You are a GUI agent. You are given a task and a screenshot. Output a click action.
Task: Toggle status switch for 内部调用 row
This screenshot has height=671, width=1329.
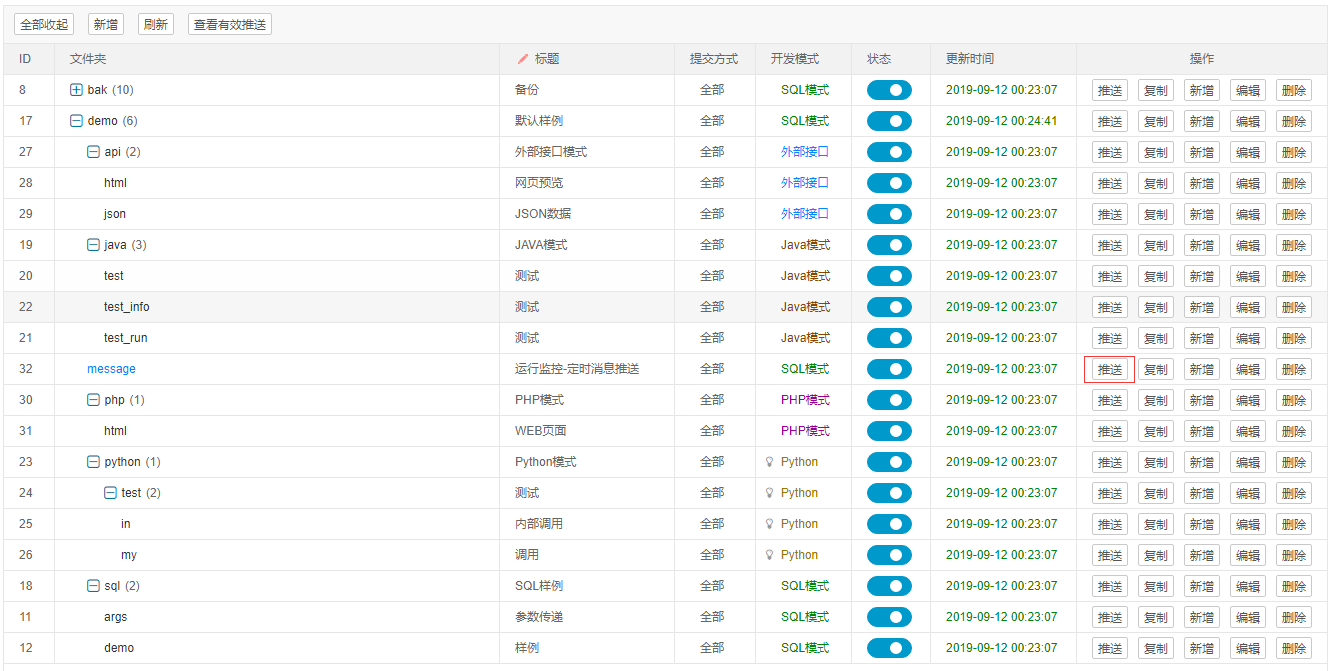tap(889, 524)
